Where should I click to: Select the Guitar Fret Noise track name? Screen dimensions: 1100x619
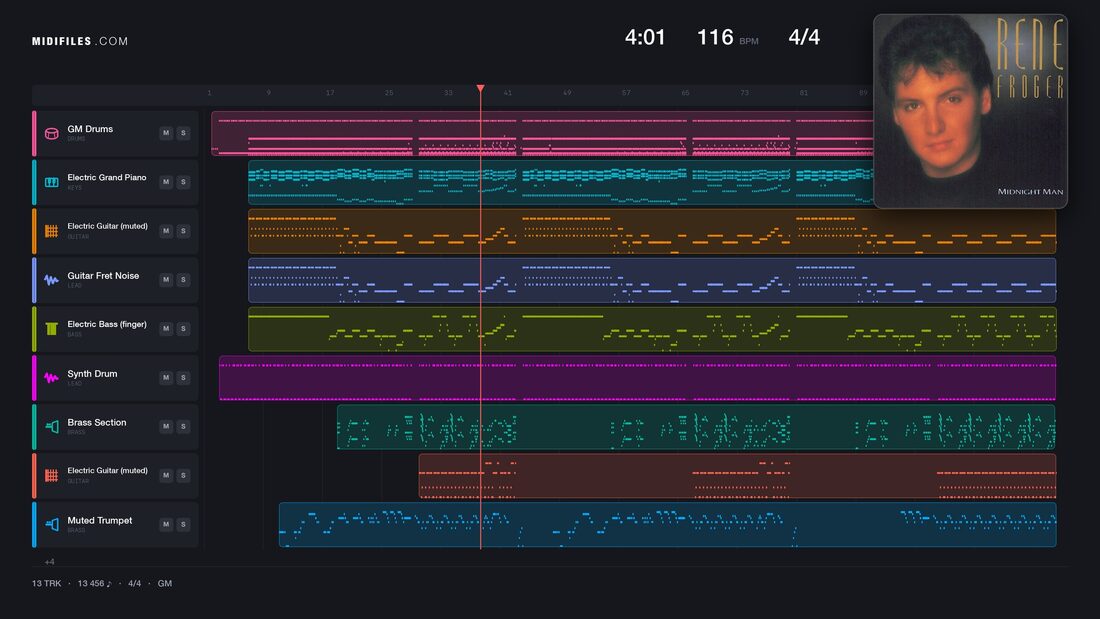pyautogui.click(x=103, y=276)
